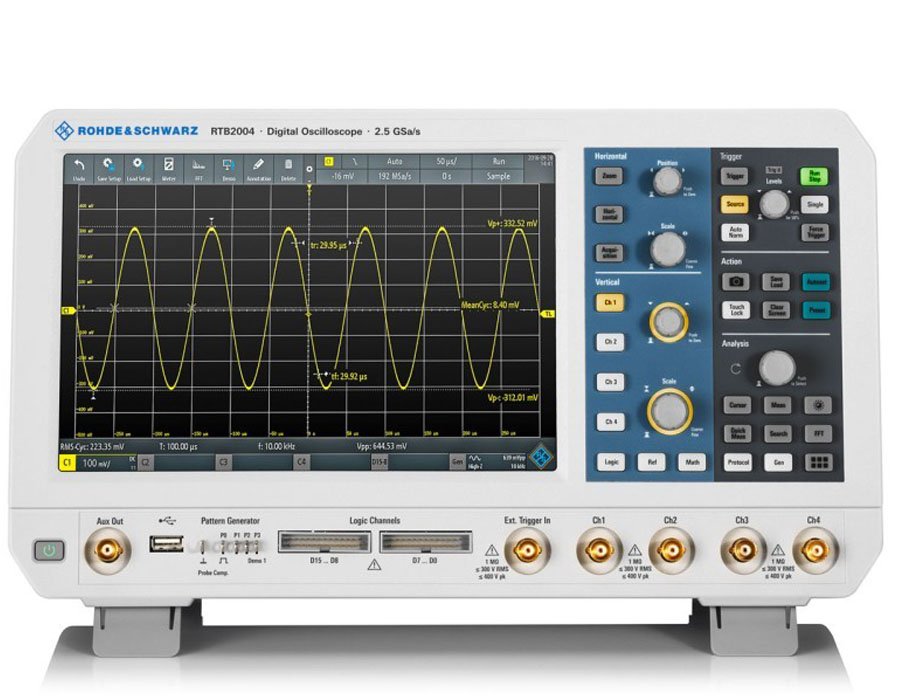Tap the Delete trash icon

coord(288,167)
